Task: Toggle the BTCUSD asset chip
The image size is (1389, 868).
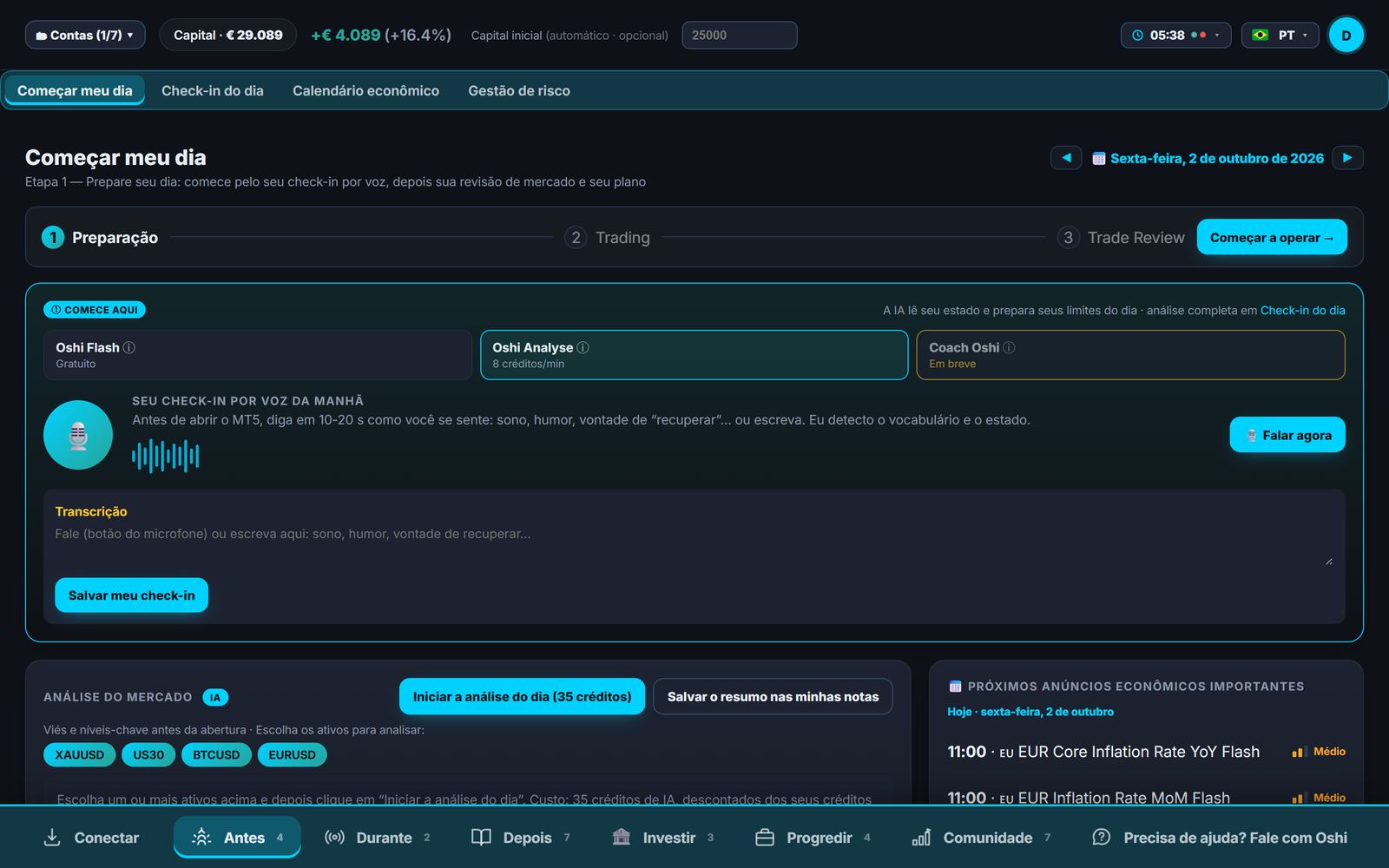Action: click(216, 755)
